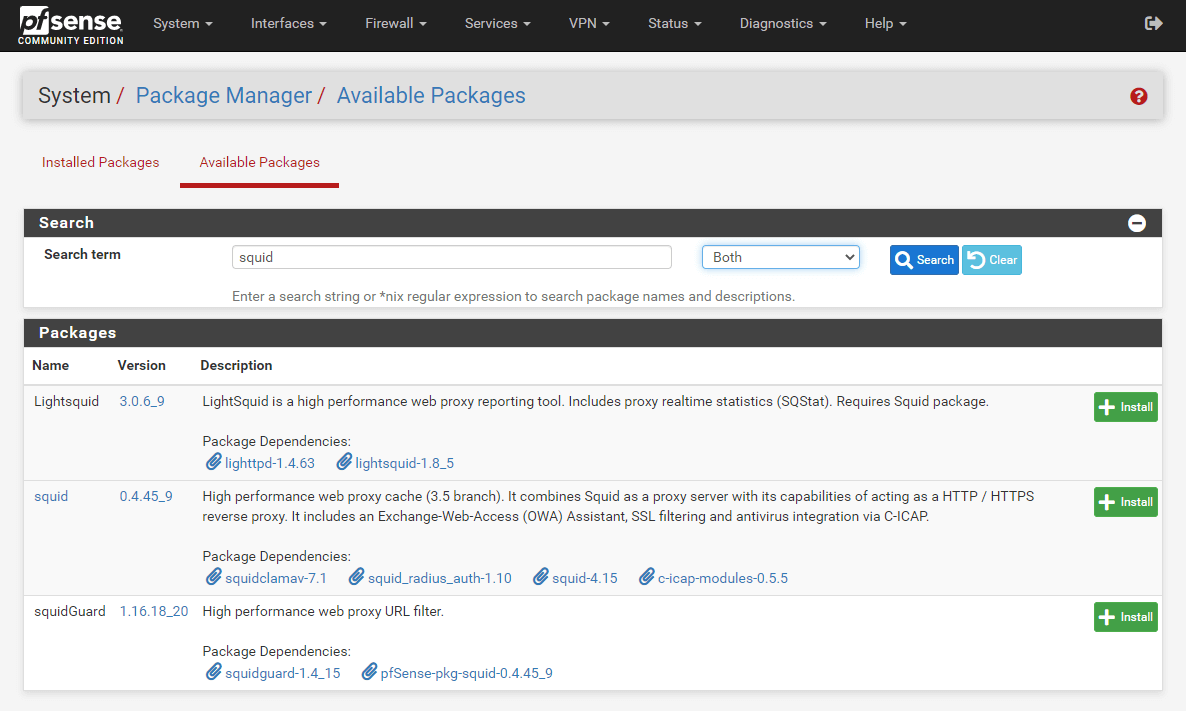Click the logout icon in the top bar
The height and width of the screenshot is (711, 1186).
pos(1153,23)
